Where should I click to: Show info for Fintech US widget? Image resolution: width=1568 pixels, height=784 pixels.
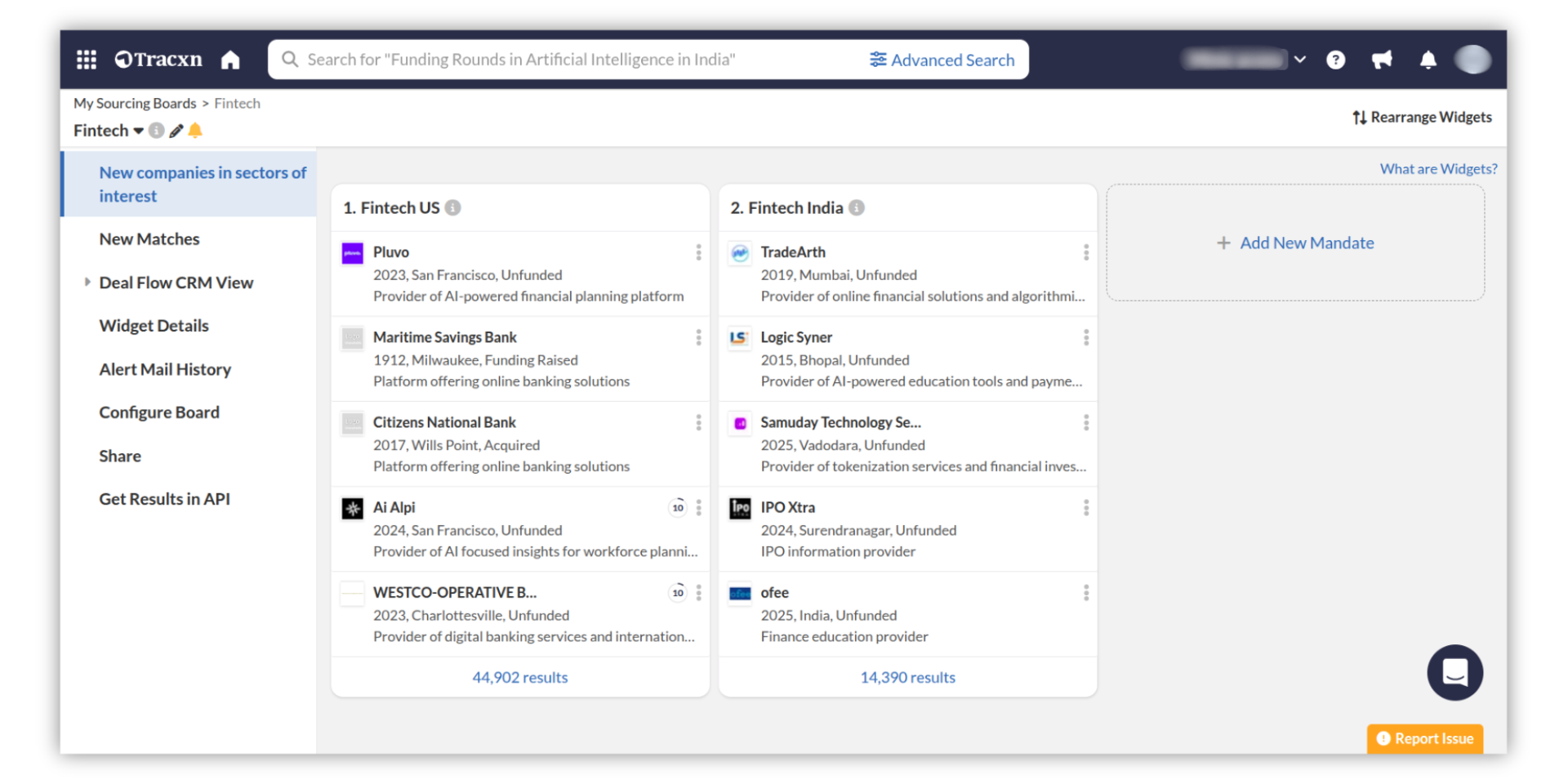coord(453,207)
